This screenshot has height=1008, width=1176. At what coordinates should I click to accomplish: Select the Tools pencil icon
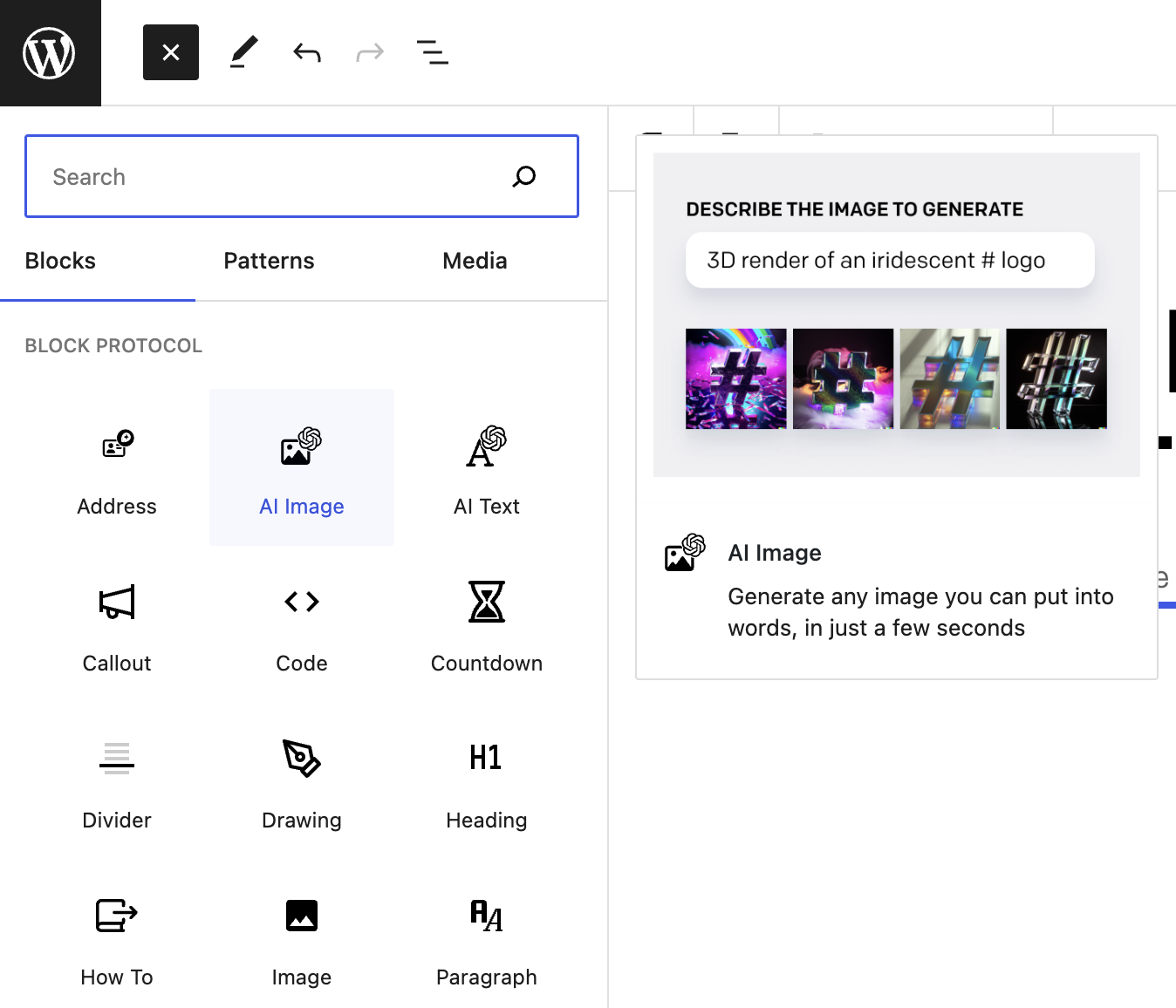[x=243, y=53]
